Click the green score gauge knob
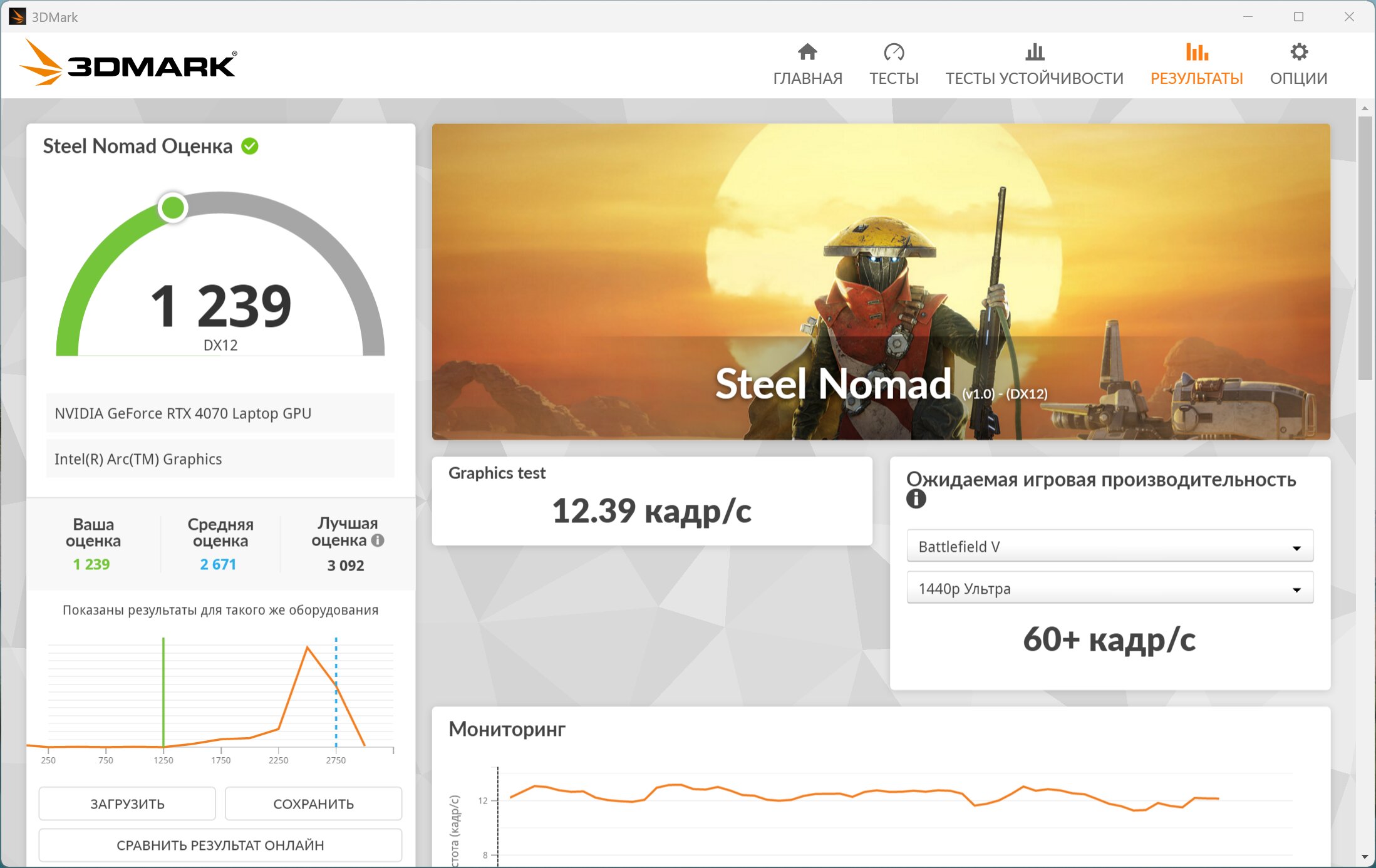This screenshot has height=868, width=1376. [x=173, y=207]
